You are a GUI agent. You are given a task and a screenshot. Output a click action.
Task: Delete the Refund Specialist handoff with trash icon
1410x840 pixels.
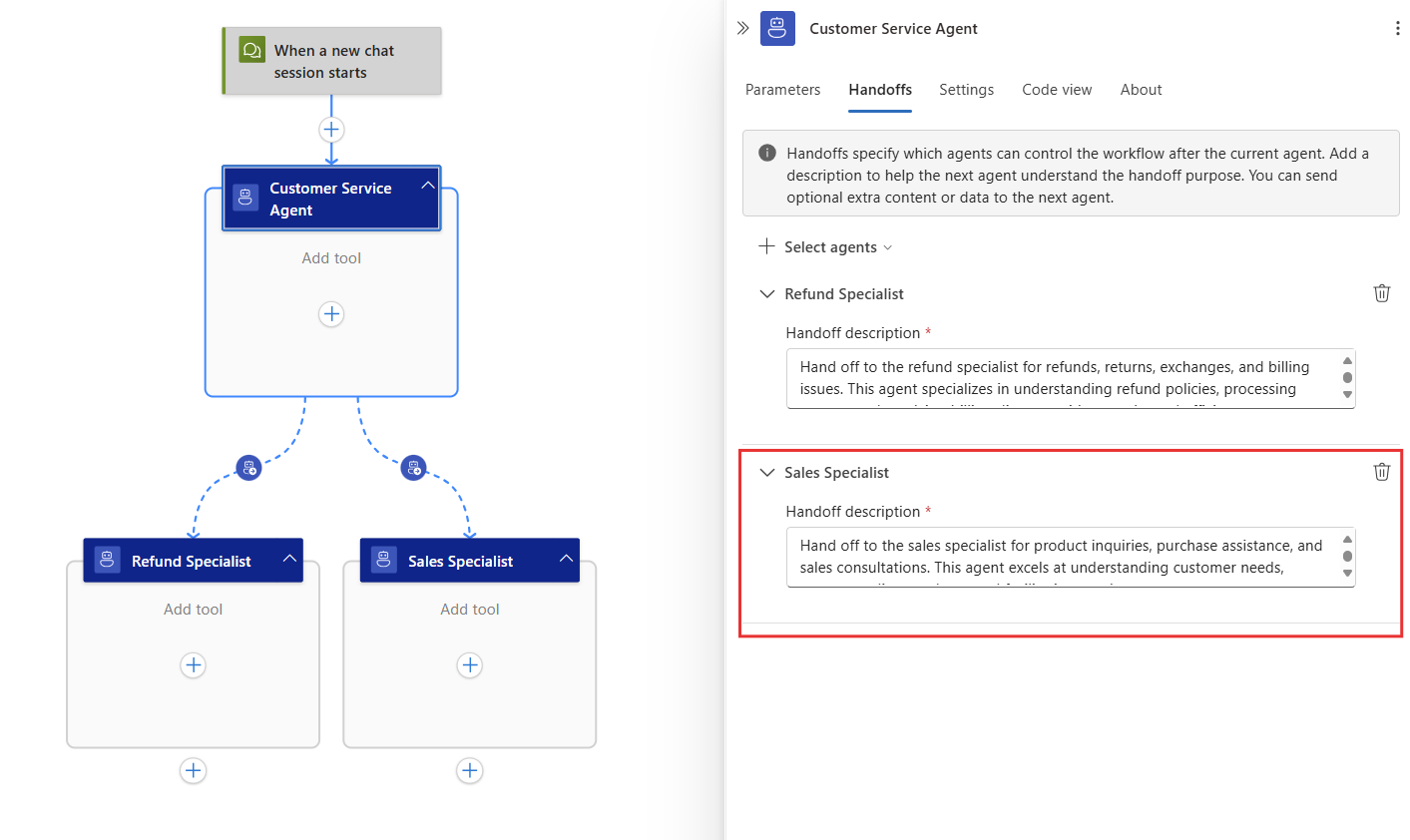pyautogui.click(x=1381, y=292)
